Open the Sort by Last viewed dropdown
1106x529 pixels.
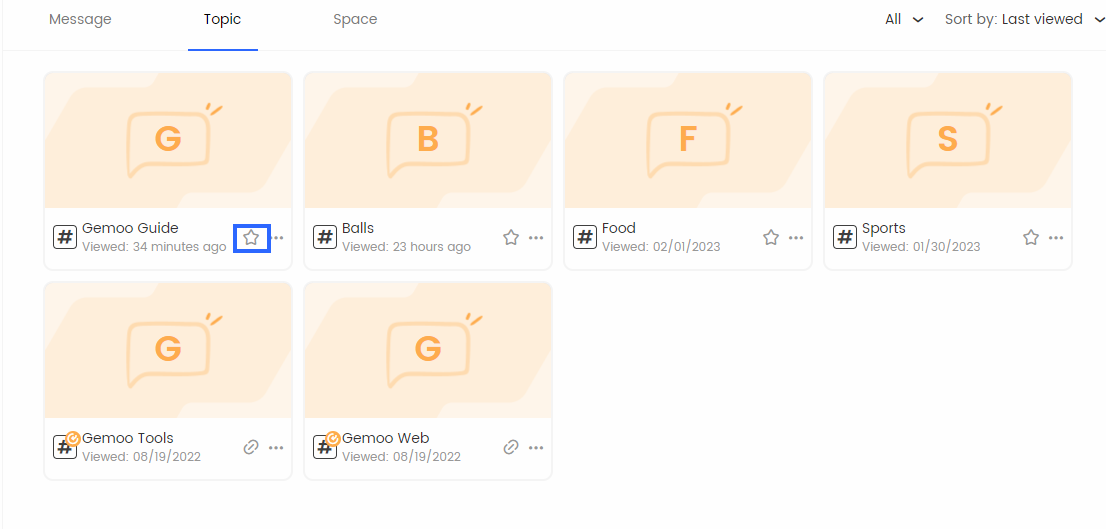click(x=1024, y=20)
